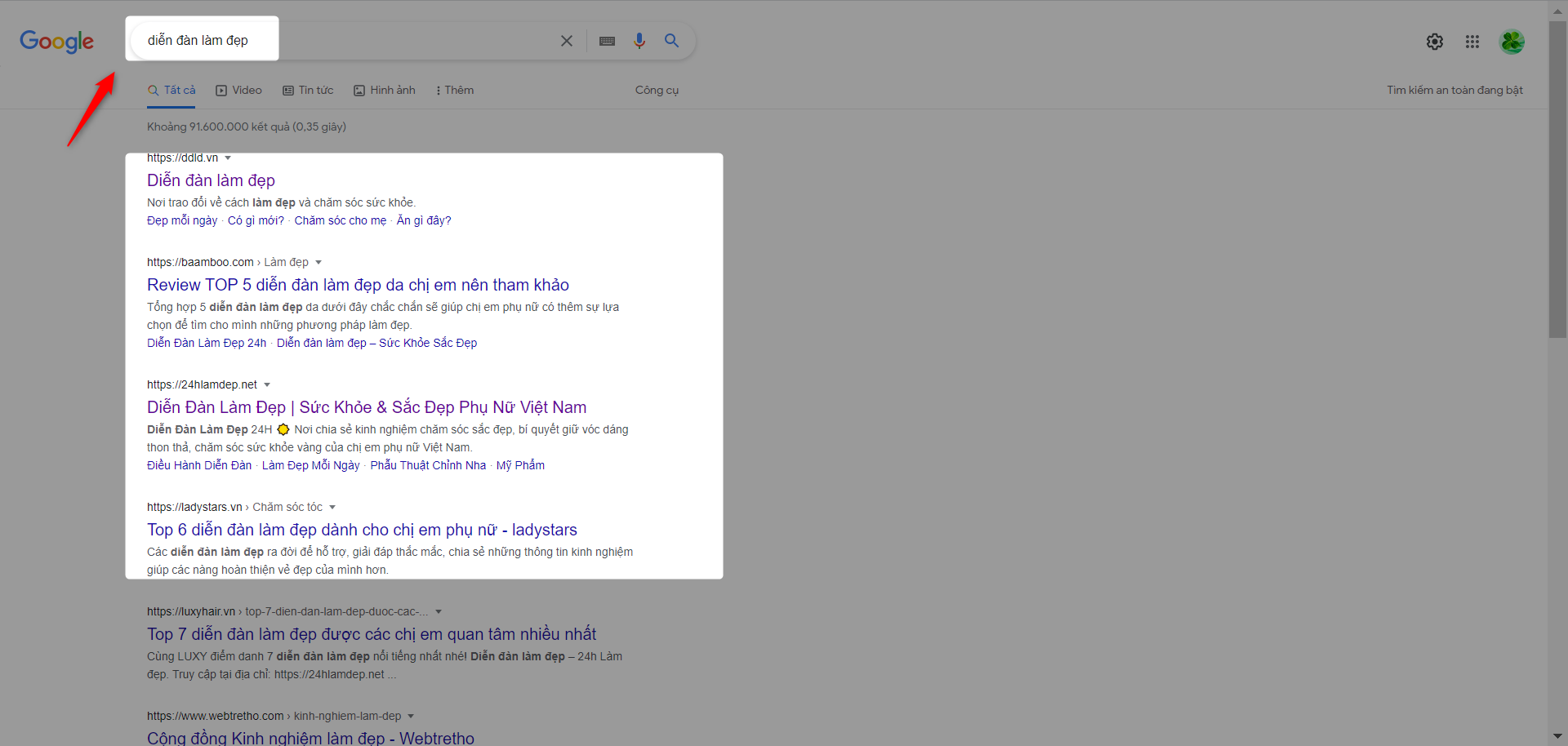Open the Settings gear icon
This screenshot has width=1568, height=746.
[x=1435, y=42]
